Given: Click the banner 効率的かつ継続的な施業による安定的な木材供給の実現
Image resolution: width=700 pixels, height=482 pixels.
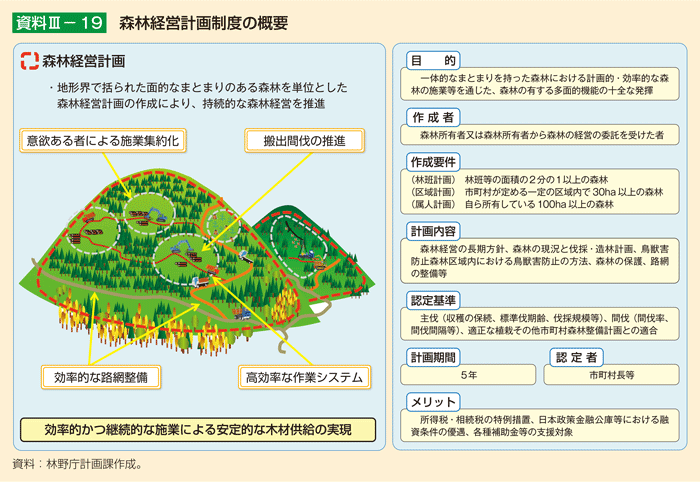Looking at the screenshot, I should point(198,430).
